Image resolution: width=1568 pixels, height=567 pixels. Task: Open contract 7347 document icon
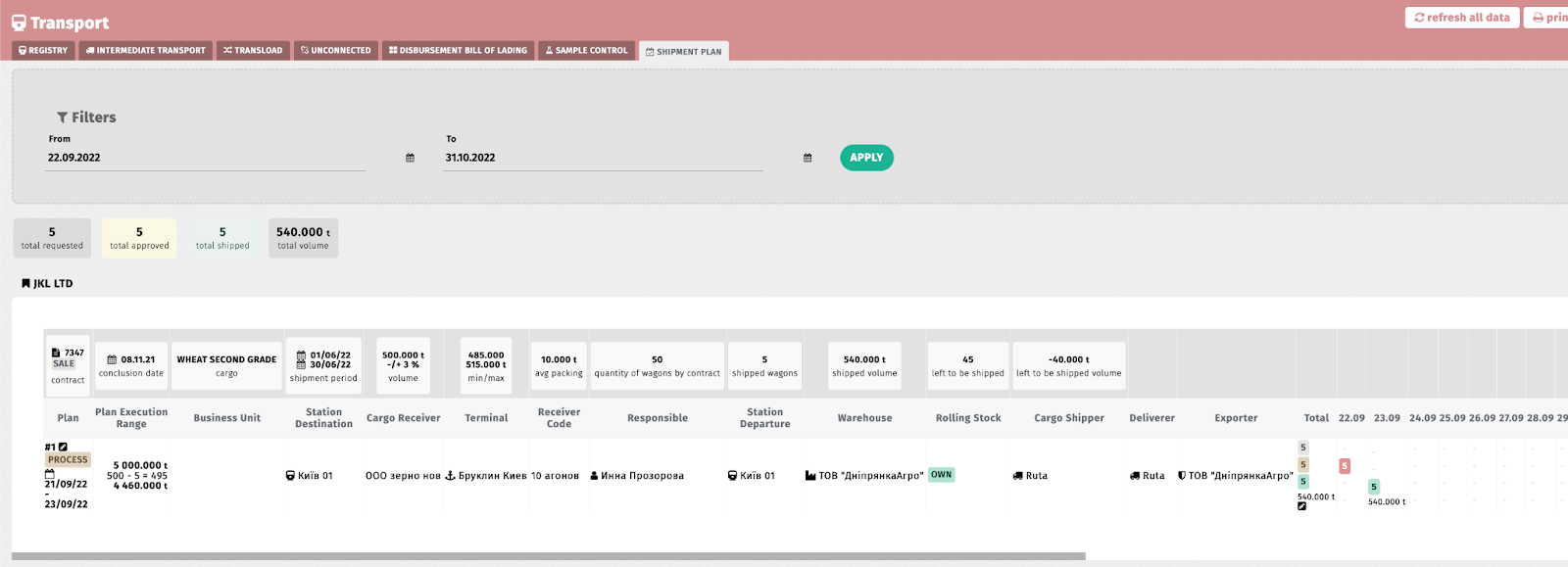56,353
